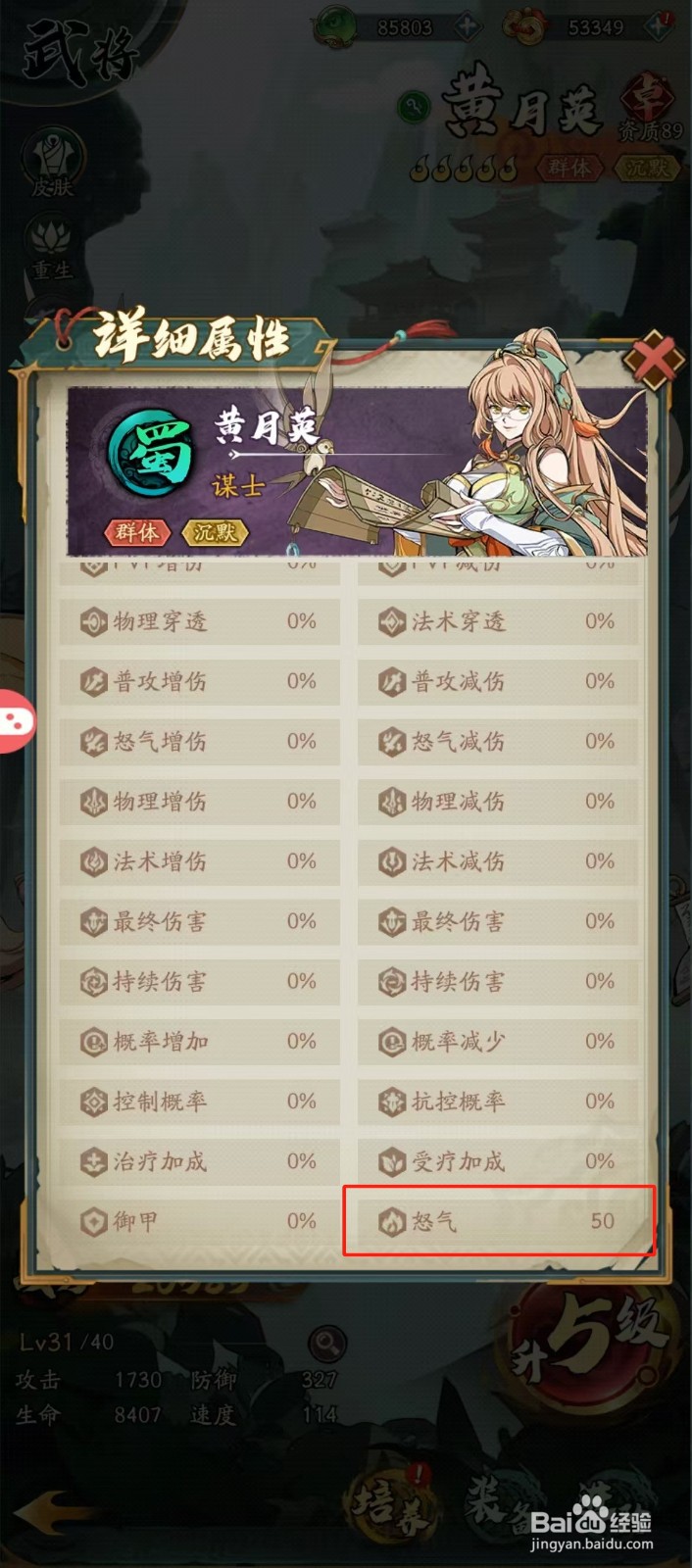Open the 重生 rebirth lotus icon
The height and width of the screenshot is (1568, 692).
click(52, 249)
